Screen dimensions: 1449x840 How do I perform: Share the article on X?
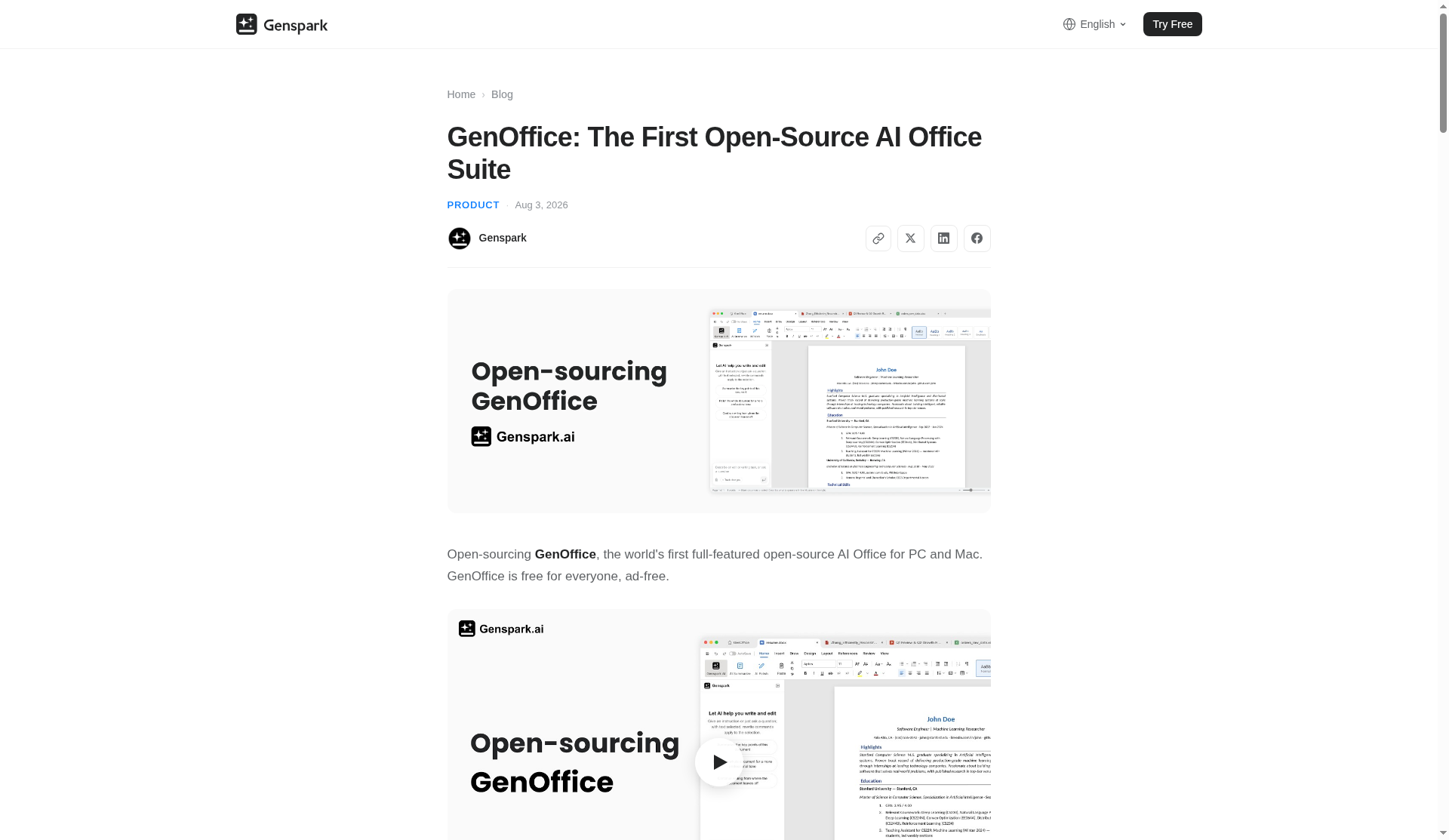tap(911, 238)
